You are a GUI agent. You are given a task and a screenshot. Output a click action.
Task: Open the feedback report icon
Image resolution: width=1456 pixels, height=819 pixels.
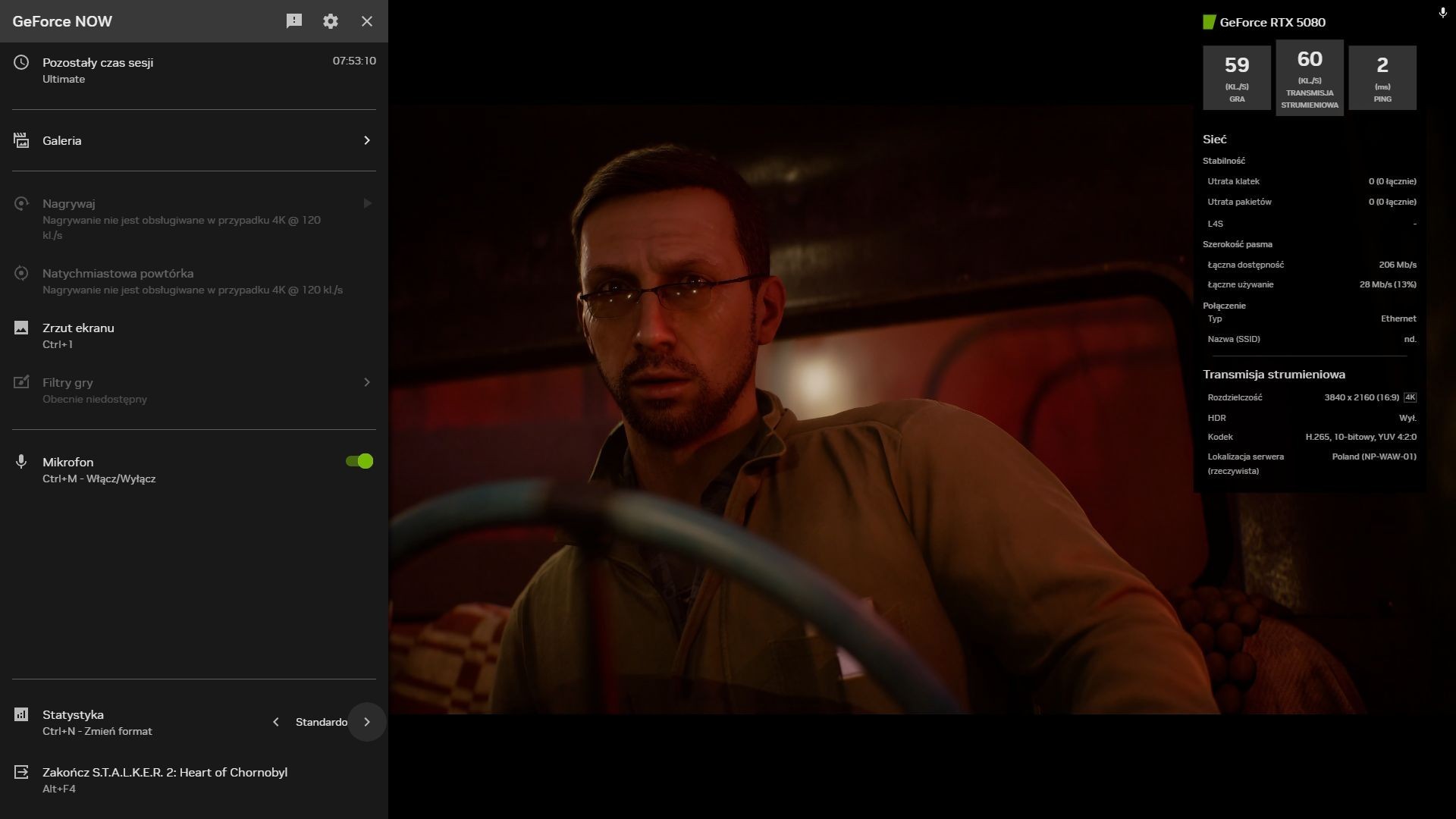point(294,21)
